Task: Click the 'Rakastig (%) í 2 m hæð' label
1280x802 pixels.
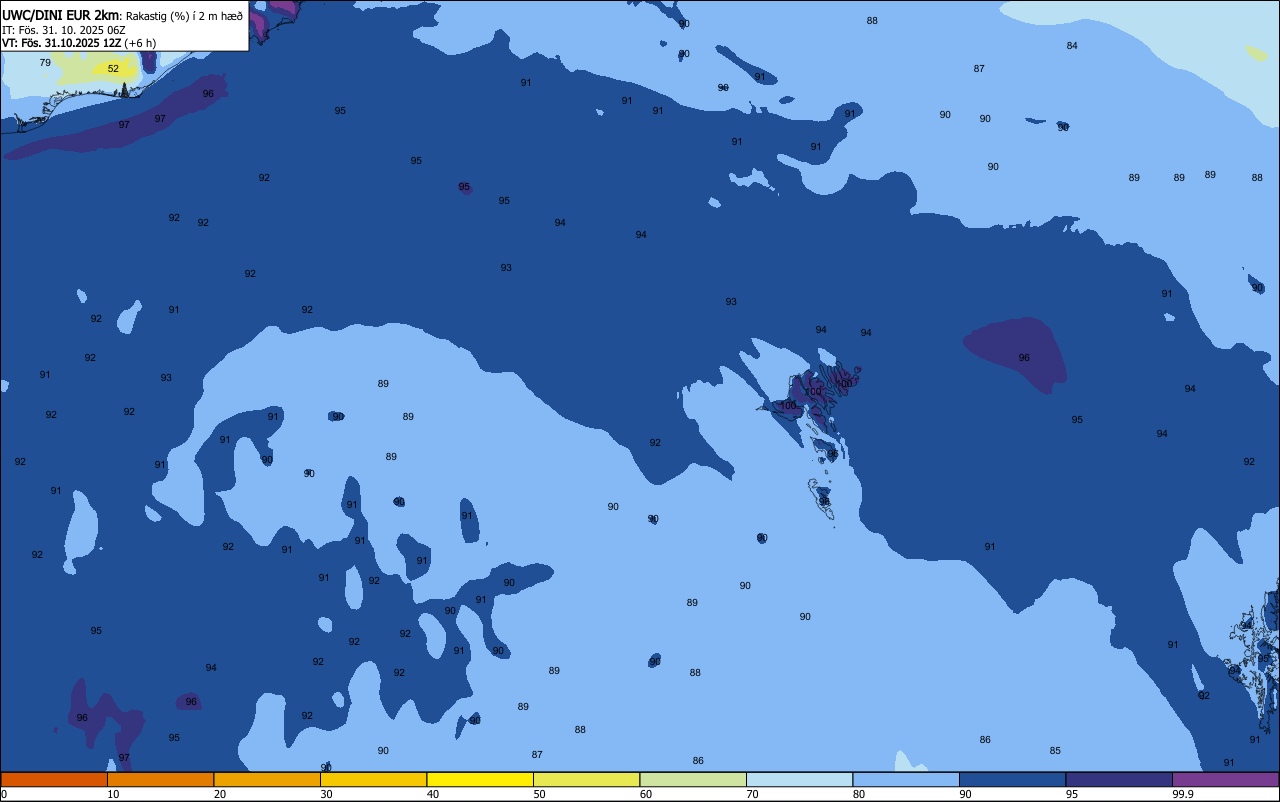Action: coord(184,15)
